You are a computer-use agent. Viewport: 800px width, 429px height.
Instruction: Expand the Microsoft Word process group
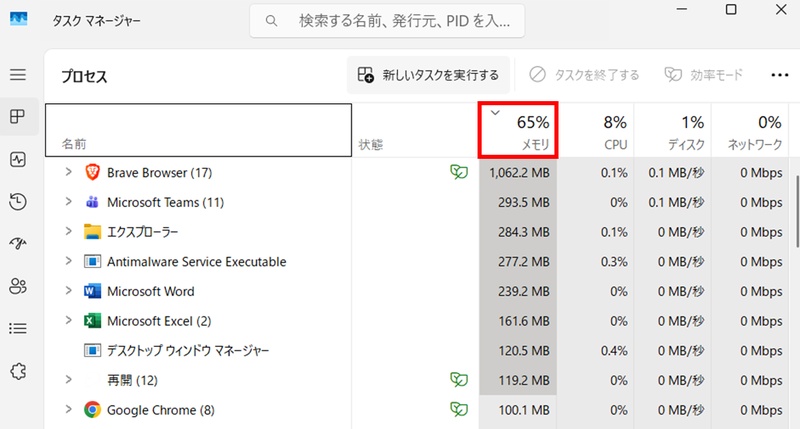click(68, 290)
